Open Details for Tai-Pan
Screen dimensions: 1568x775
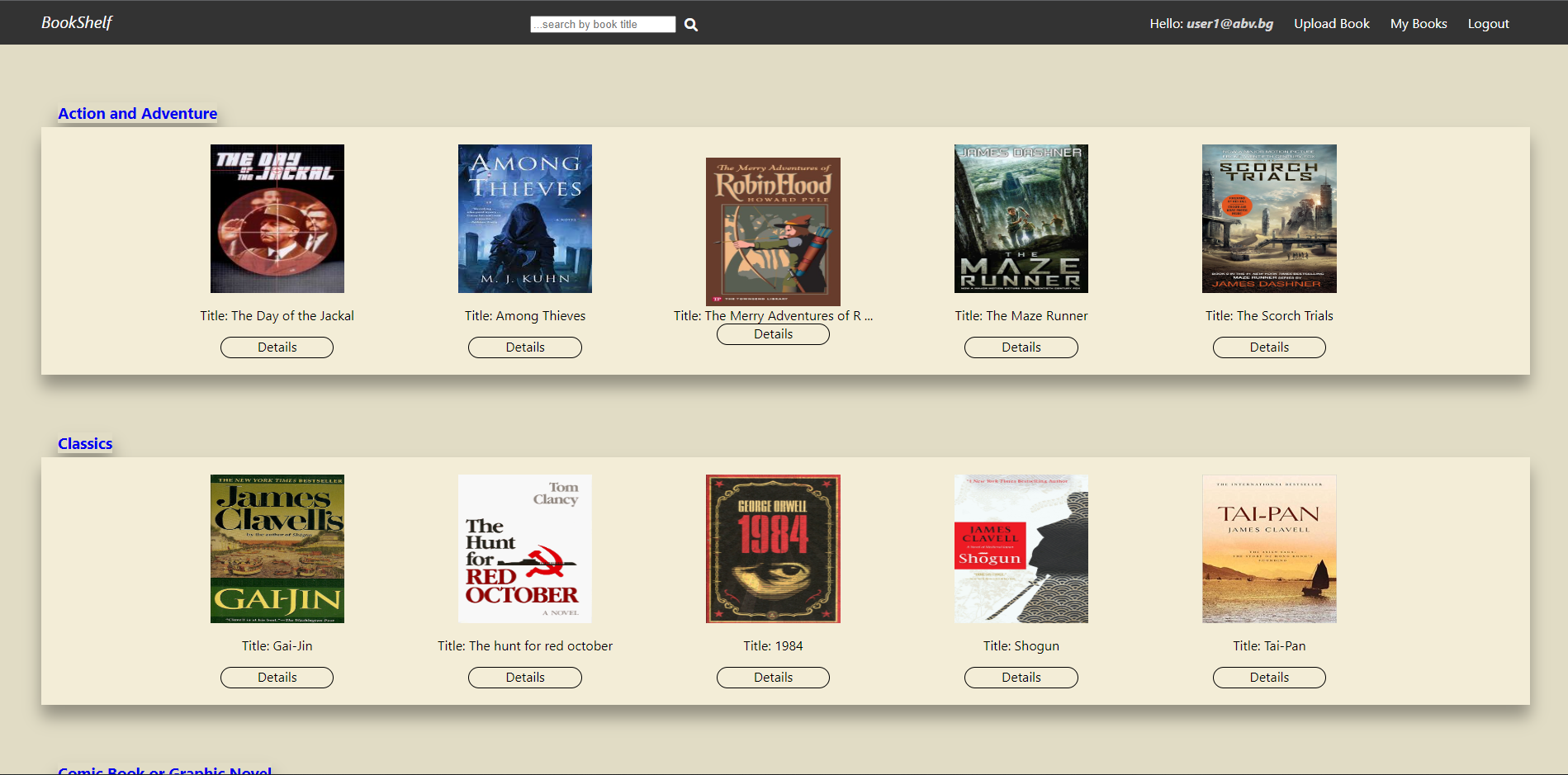pos(1269,678)
